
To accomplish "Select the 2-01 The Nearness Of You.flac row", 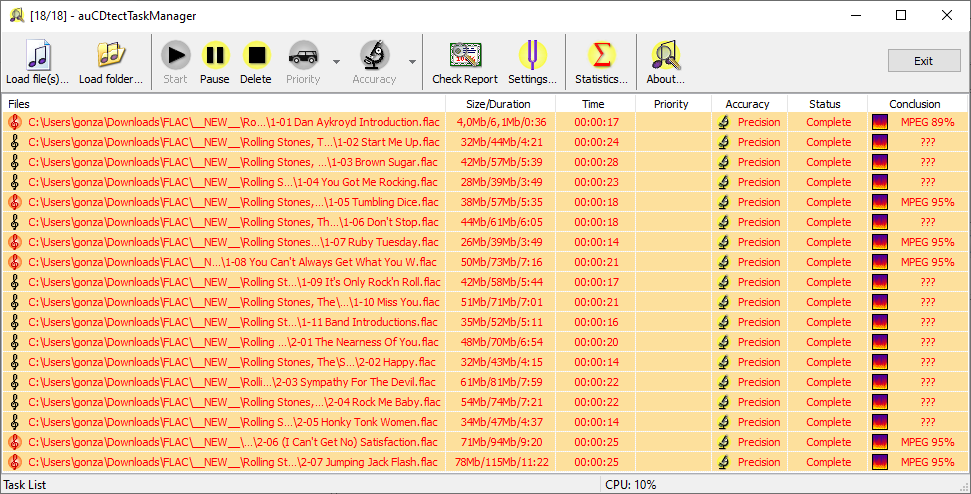I will [486, 342].
